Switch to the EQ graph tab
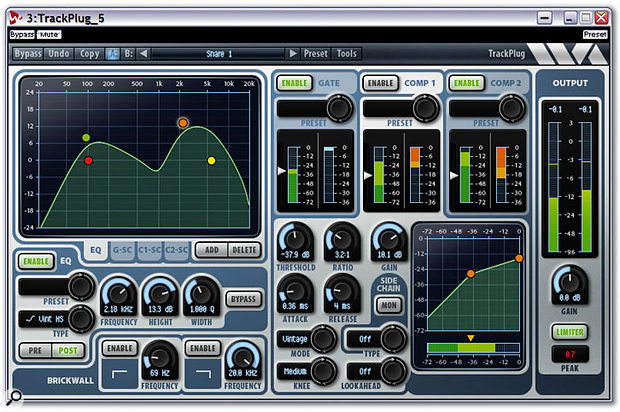The width and height of the screenshot is (620, 412). click(96, 250)
